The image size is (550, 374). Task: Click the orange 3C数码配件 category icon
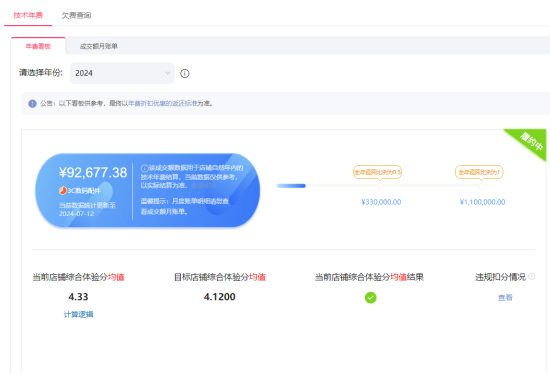(x=63, y=191)
